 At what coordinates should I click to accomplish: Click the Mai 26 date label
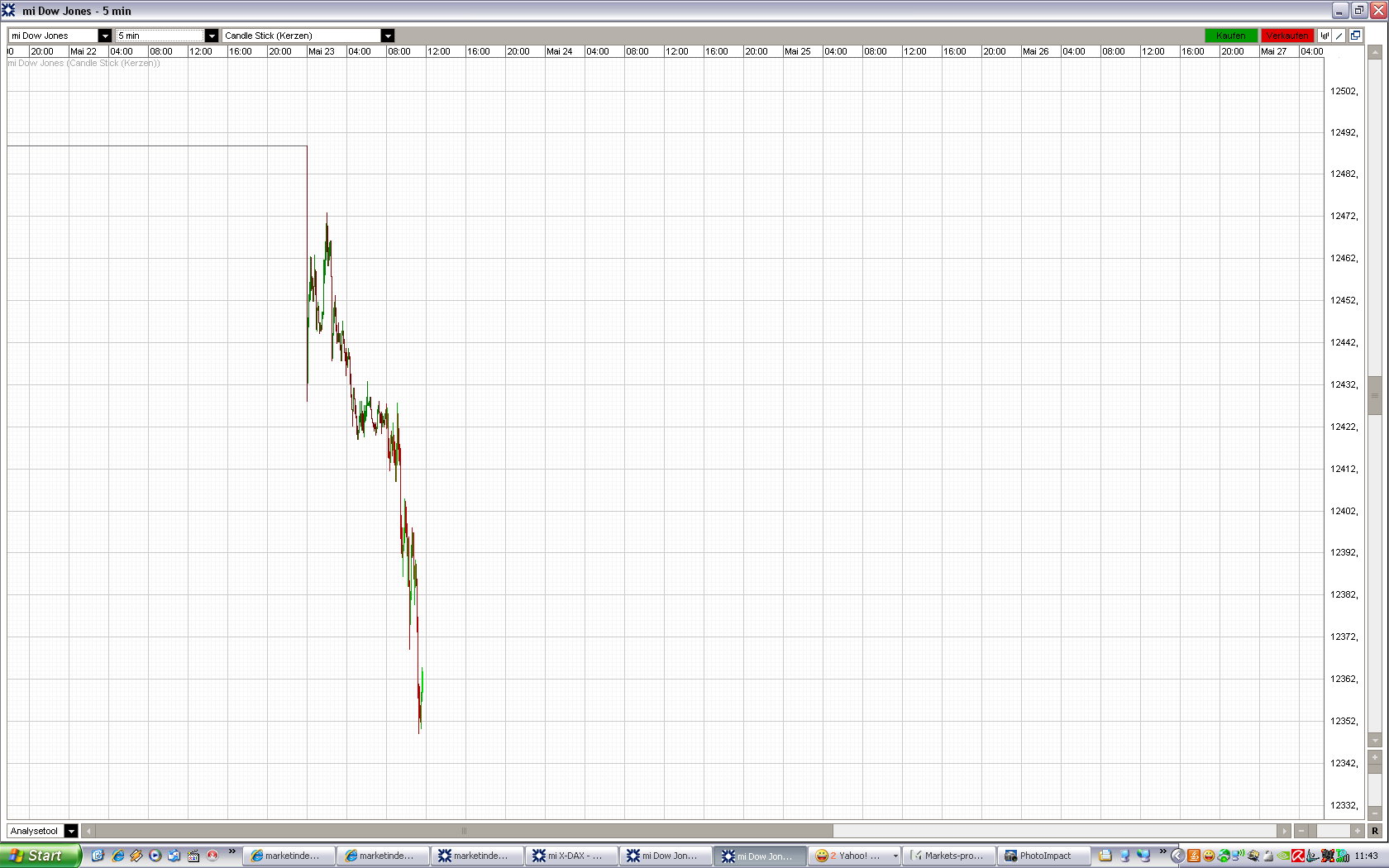[1036, 51]
